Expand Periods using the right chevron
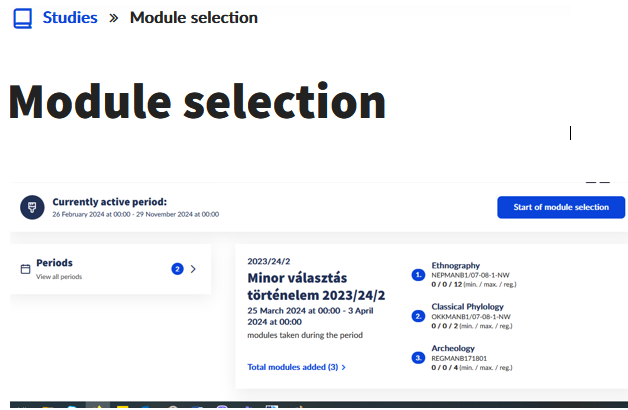The width and height of the screenshot is (628, 410). click(193, 269)
